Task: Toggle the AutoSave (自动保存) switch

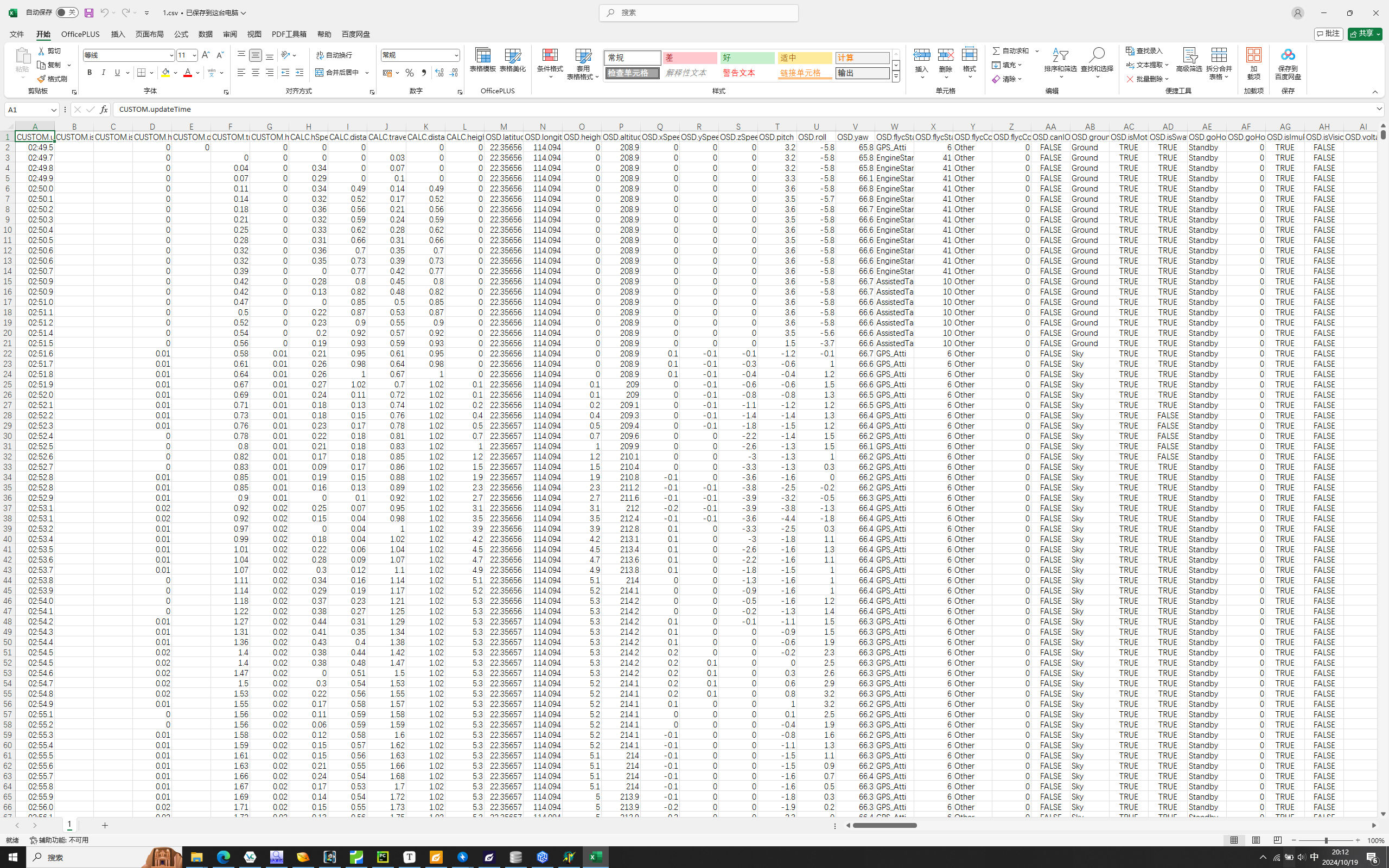Action: [x=67, y=12]
